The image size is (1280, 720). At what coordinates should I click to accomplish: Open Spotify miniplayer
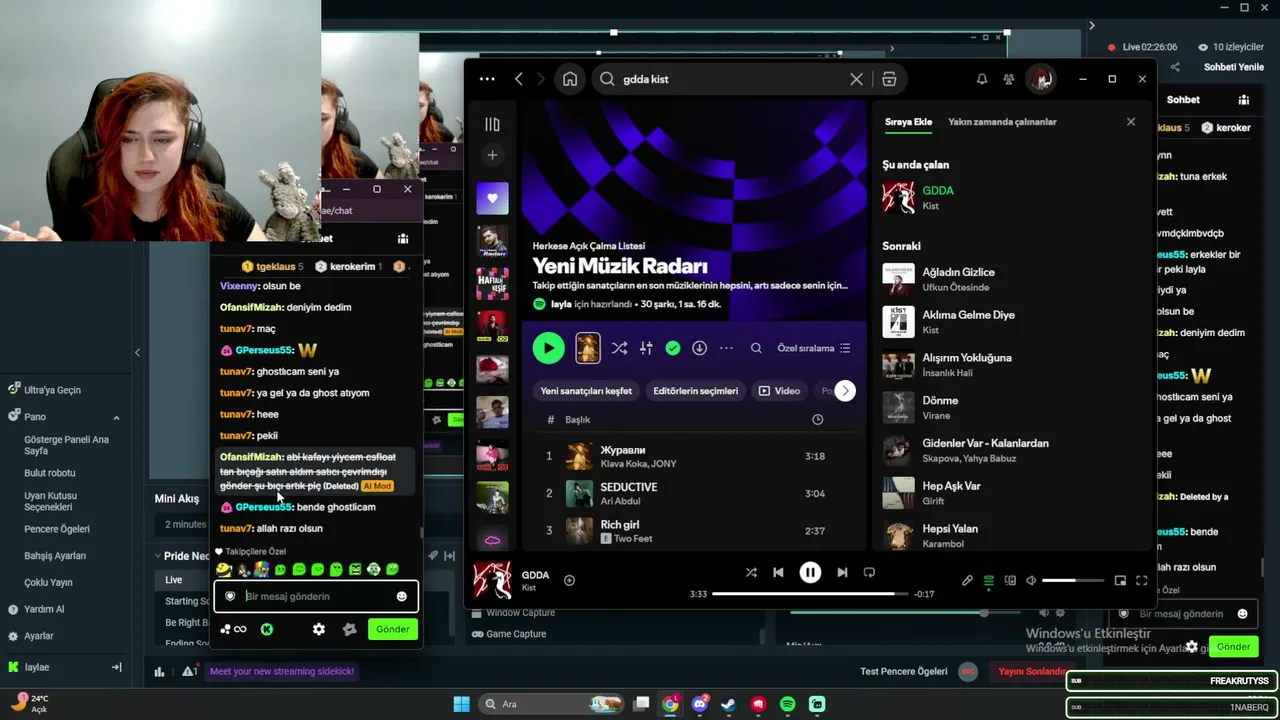(x=1120, y=580)
